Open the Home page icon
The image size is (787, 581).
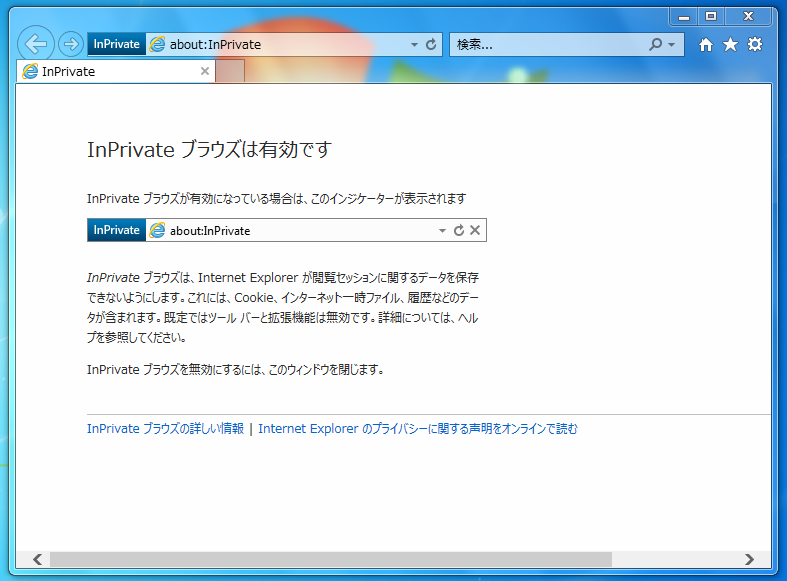click(x=706, y=45)
